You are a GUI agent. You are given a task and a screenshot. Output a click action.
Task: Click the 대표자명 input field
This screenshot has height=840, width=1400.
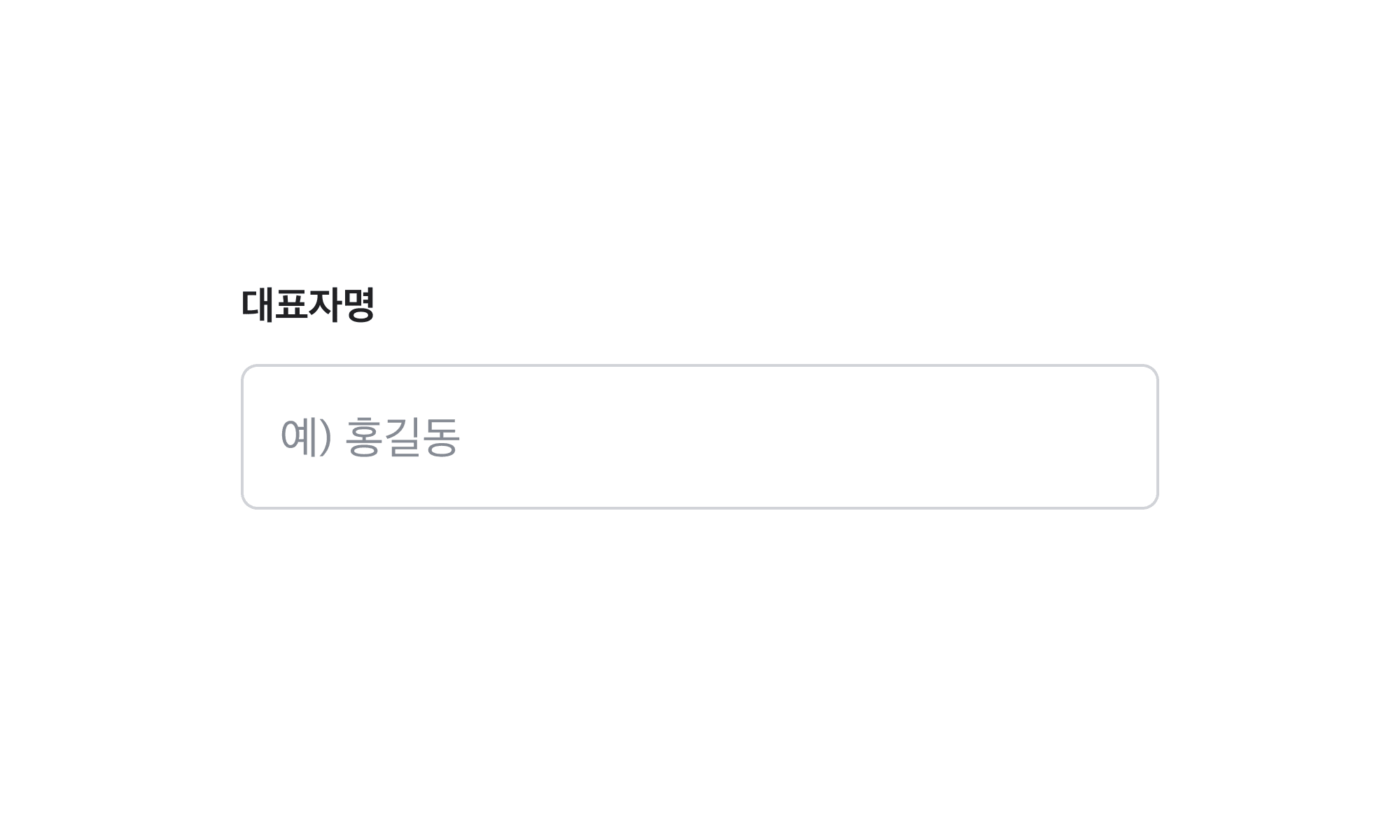(x=700, y=437)
